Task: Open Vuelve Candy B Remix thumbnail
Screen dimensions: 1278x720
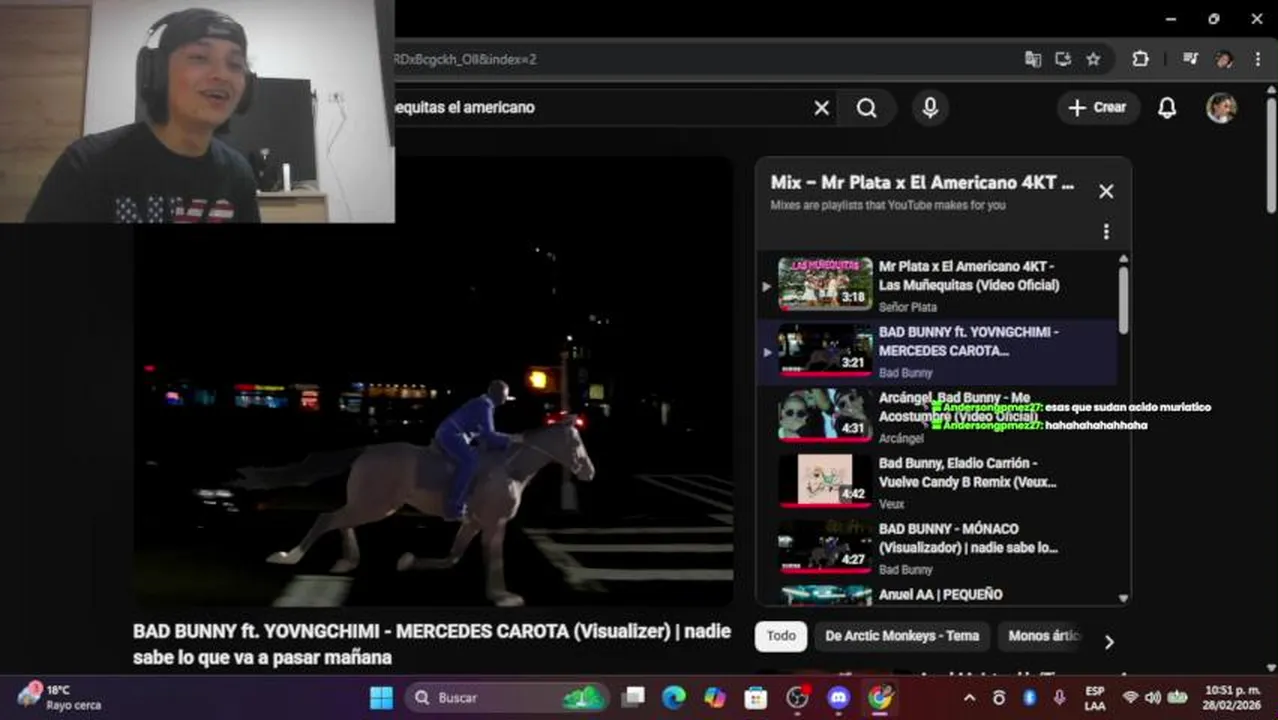Action: [x=825, y=481]
